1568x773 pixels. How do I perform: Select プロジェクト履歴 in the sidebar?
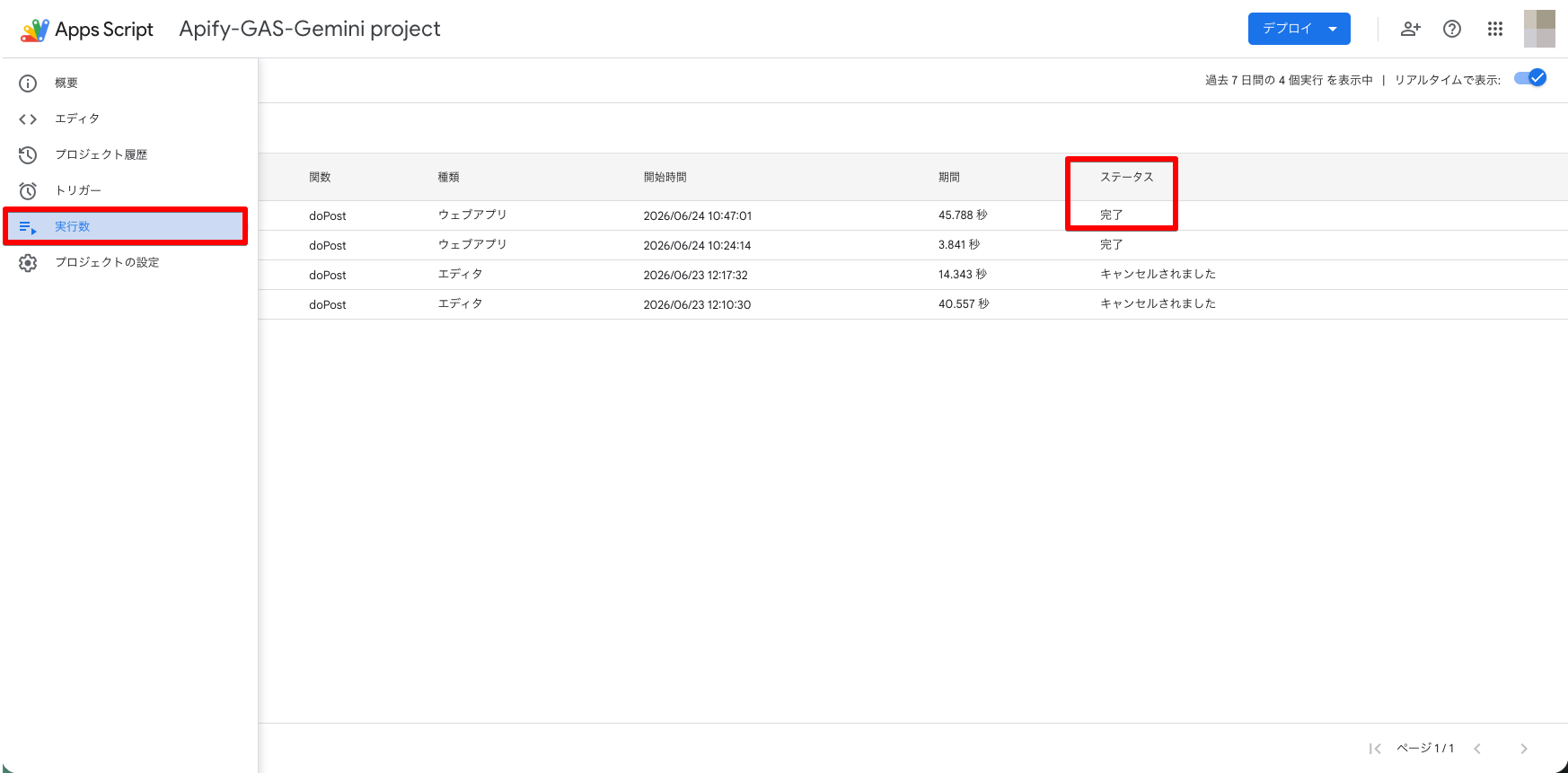coord(101,154)
